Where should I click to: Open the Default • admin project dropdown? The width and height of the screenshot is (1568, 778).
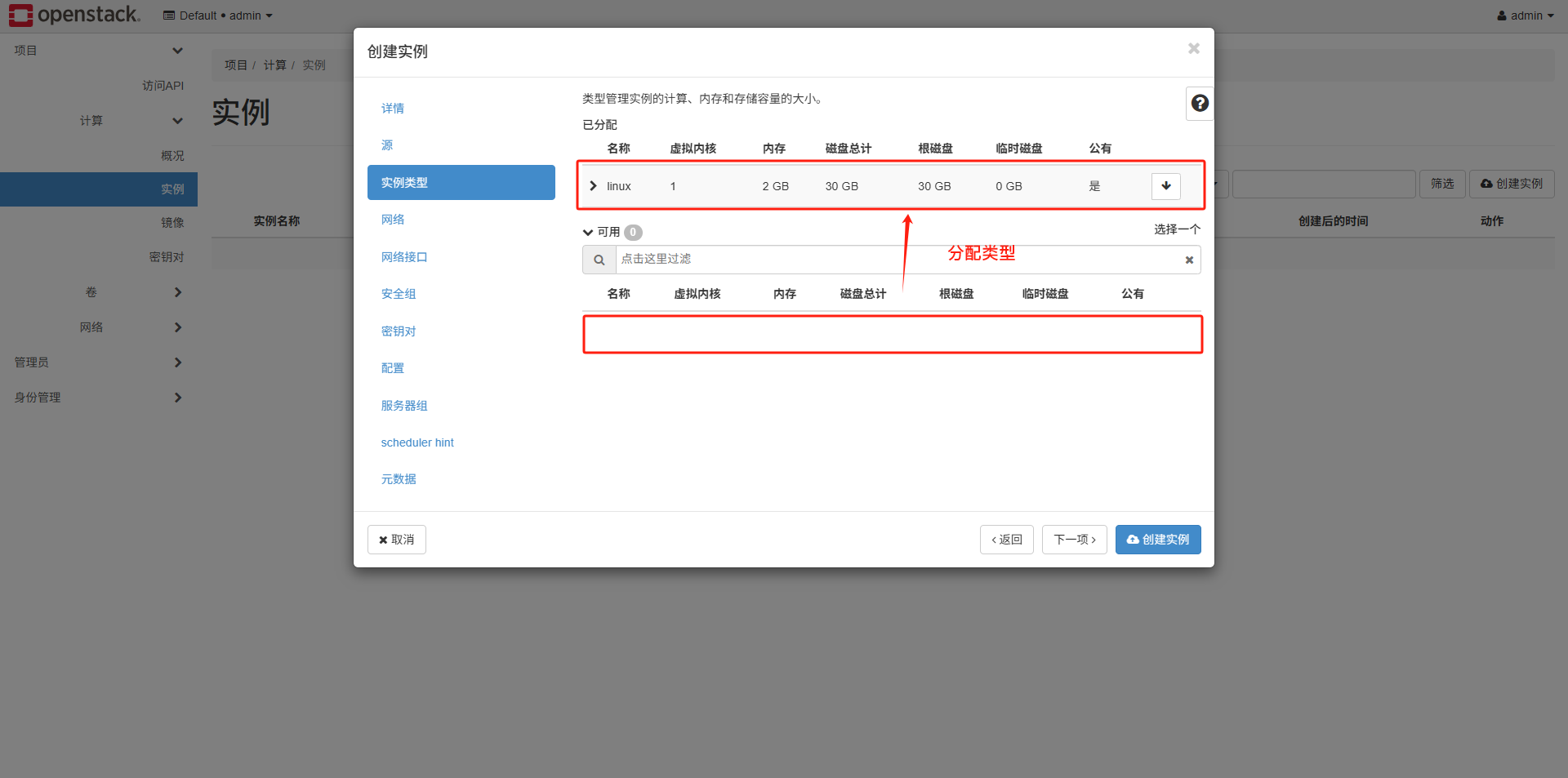[218, 16]
